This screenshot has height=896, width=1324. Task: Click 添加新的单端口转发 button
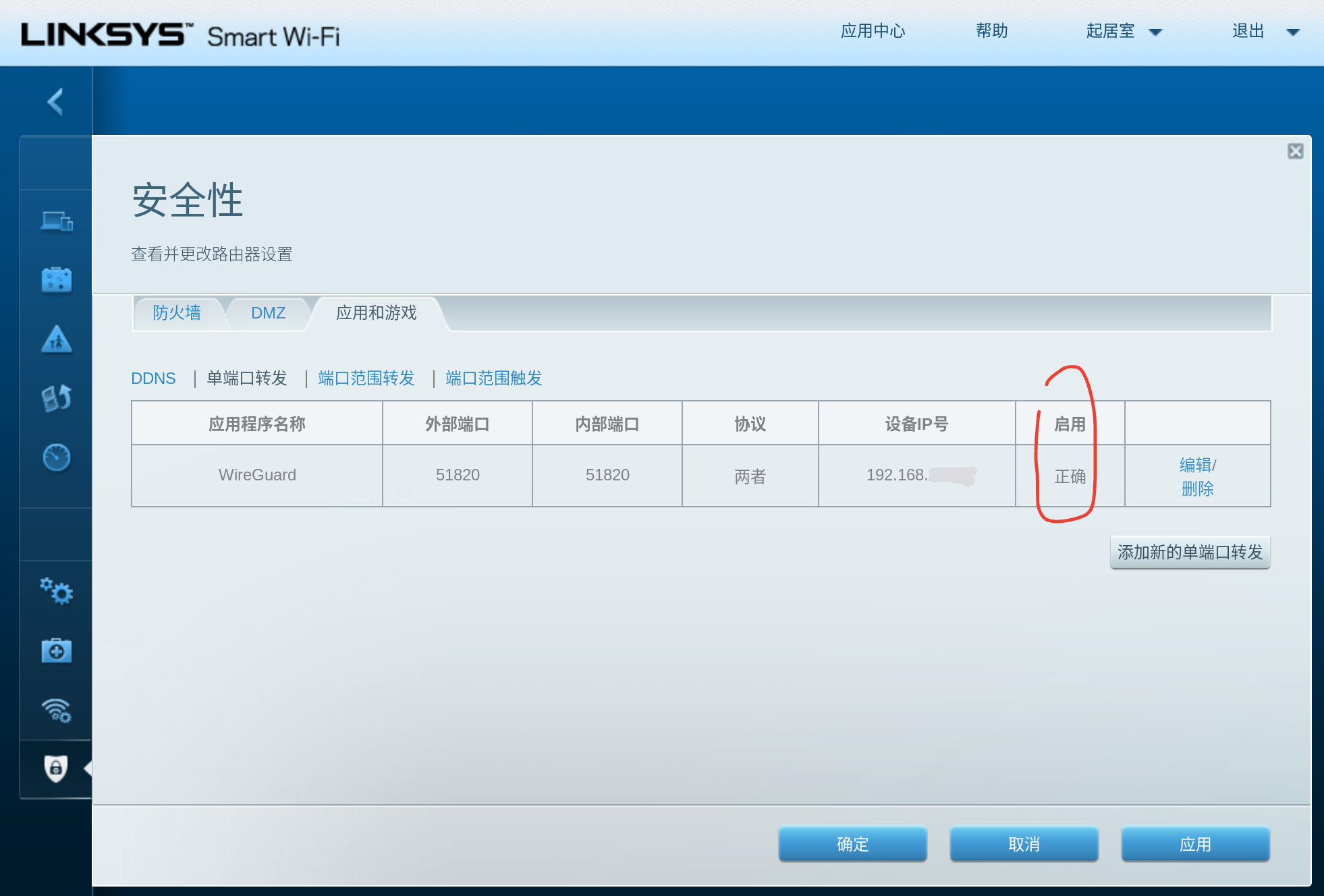[1190, 553]
